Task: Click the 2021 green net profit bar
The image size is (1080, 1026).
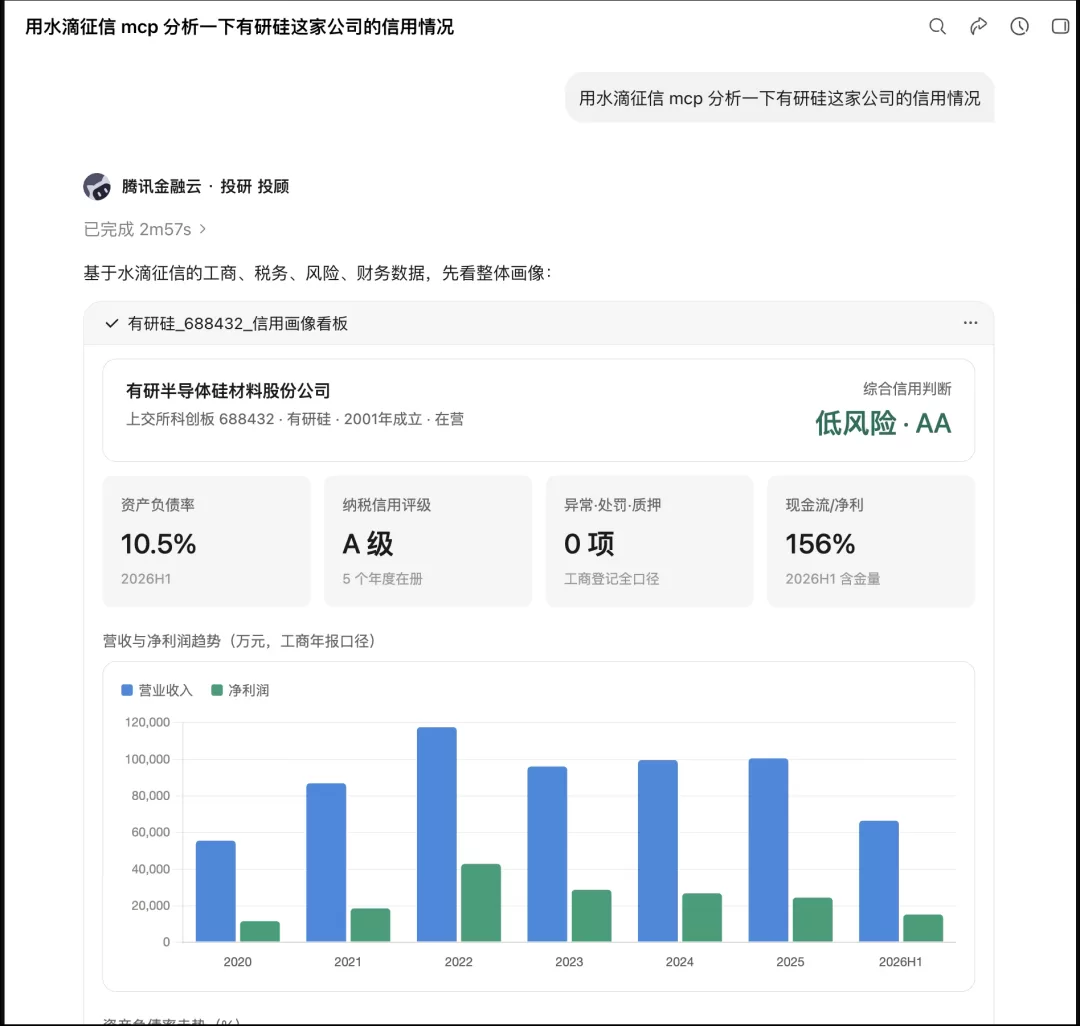Action: coord(371,925)
